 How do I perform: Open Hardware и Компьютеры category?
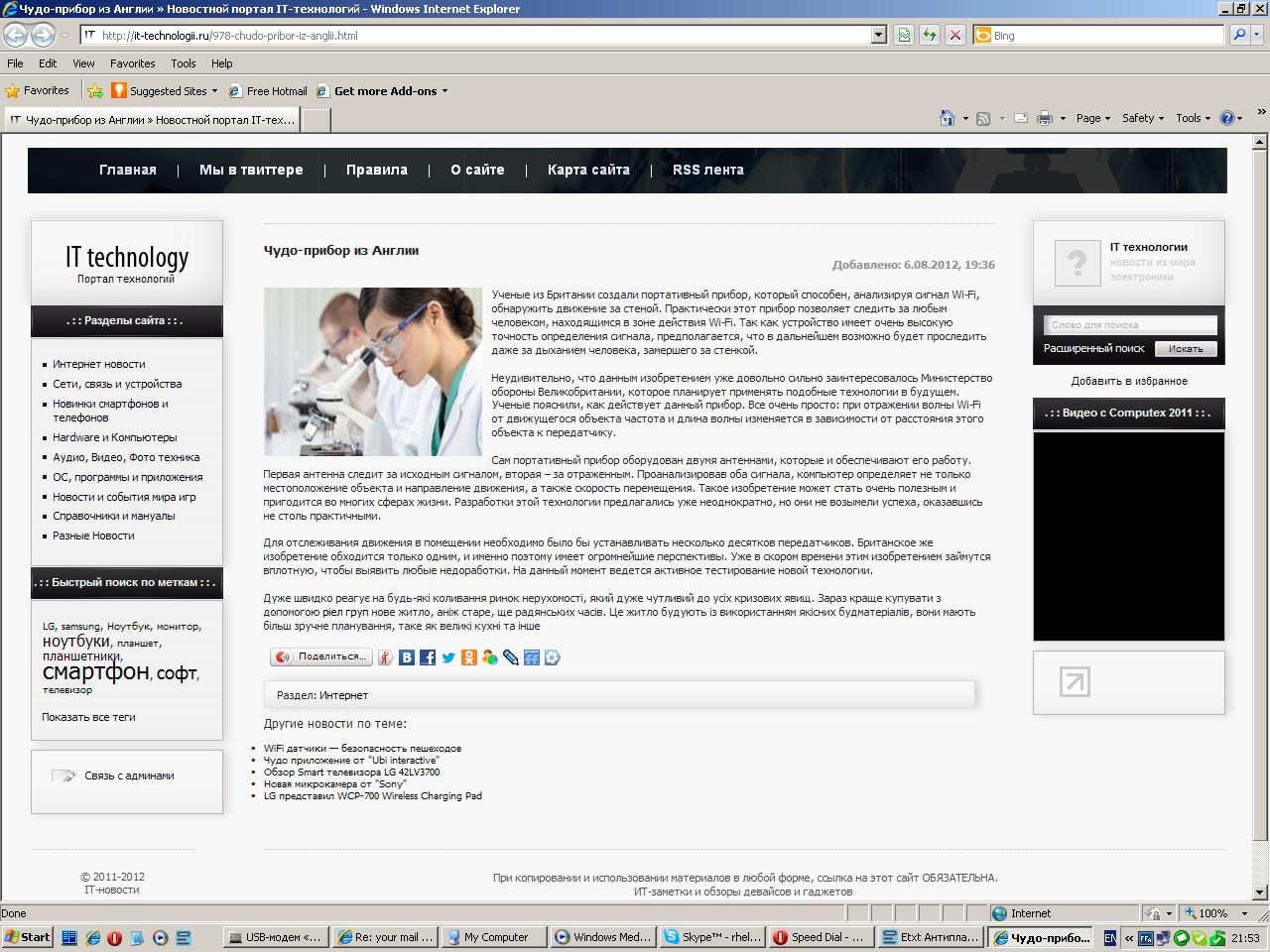coord(115,437)
